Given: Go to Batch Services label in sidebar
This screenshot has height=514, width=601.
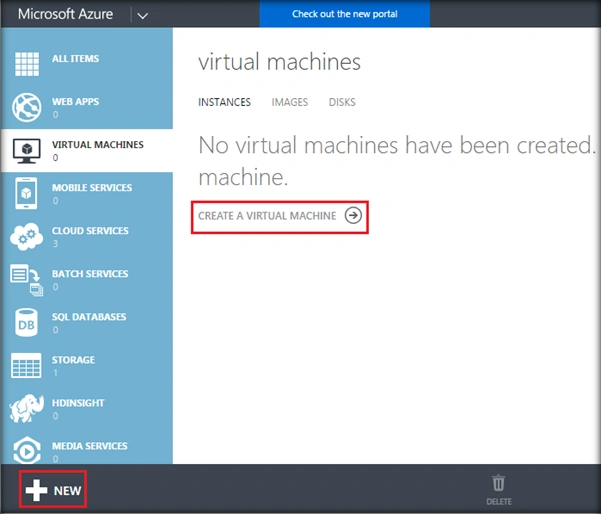Looking at the screenshot, I should (x=90, y=274).
